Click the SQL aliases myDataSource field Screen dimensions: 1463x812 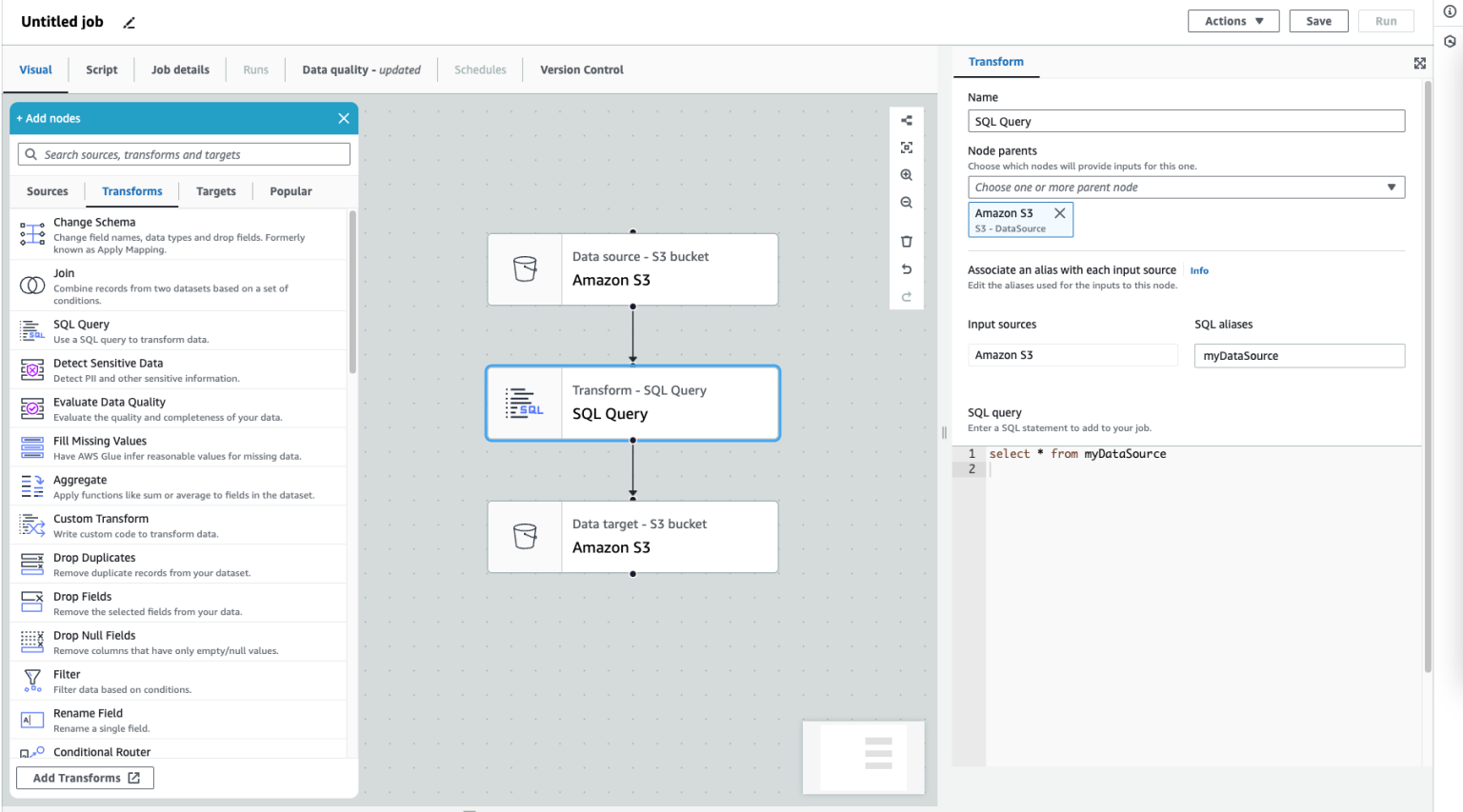(x=1298, y=356)
